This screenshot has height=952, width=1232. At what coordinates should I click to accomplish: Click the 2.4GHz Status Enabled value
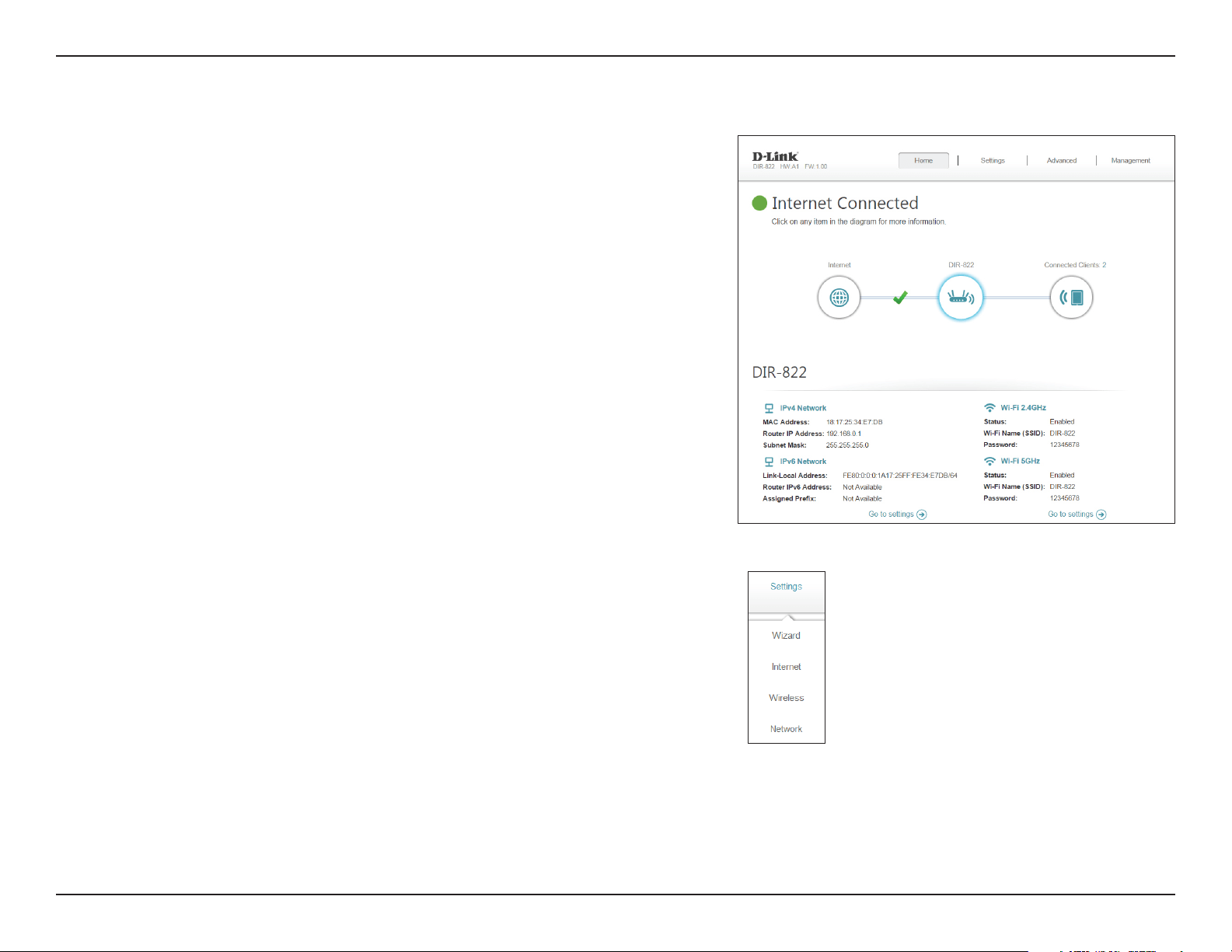point(1062,422)
